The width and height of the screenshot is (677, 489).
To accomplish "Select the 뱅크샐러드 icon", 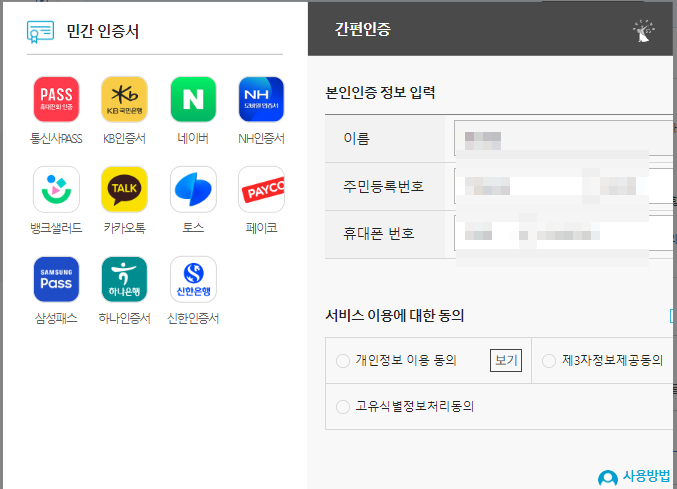I will pyautogui.click(x=56, y=189).
